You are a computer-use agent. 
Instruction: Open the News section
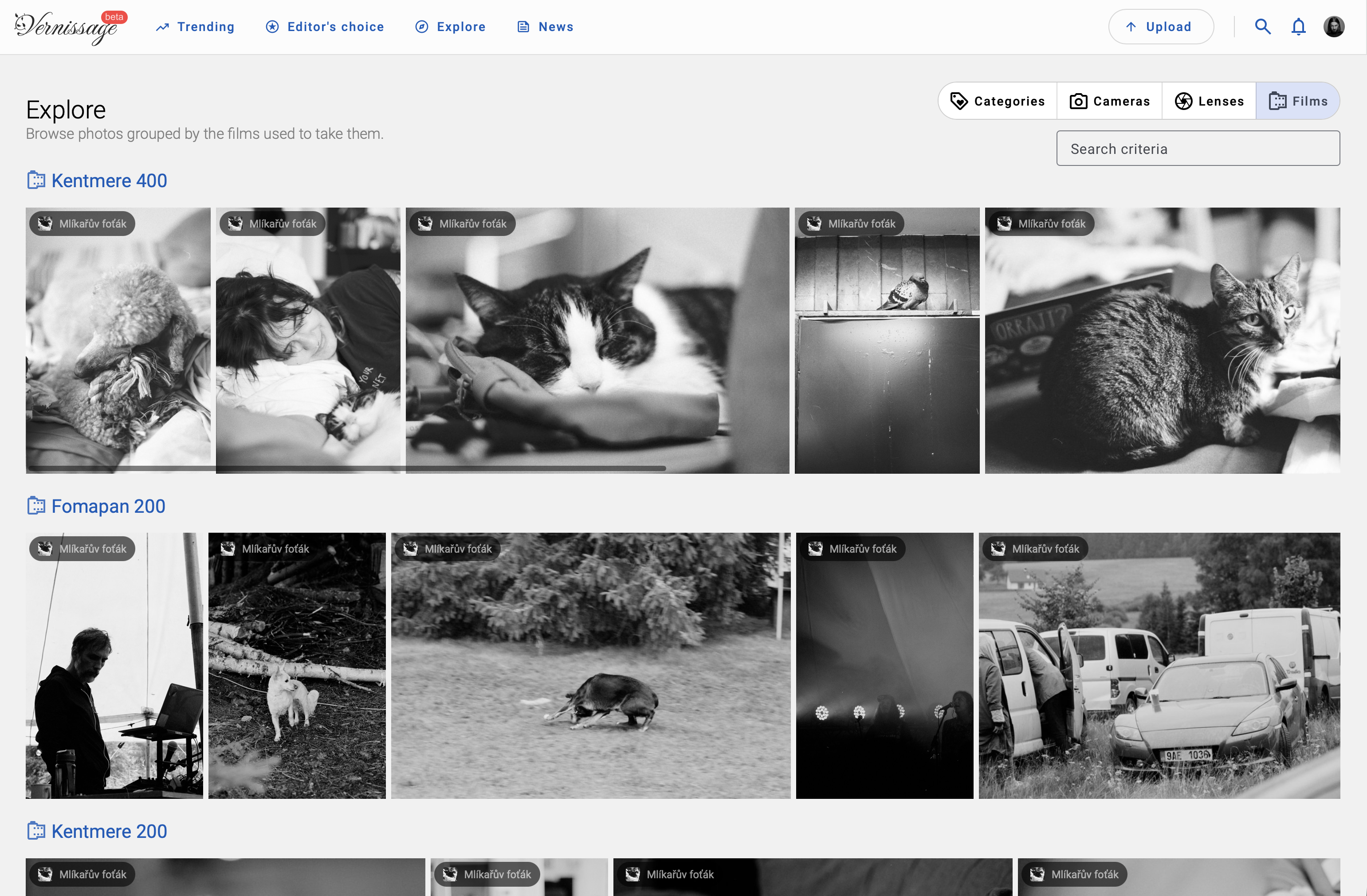point(545,27)
